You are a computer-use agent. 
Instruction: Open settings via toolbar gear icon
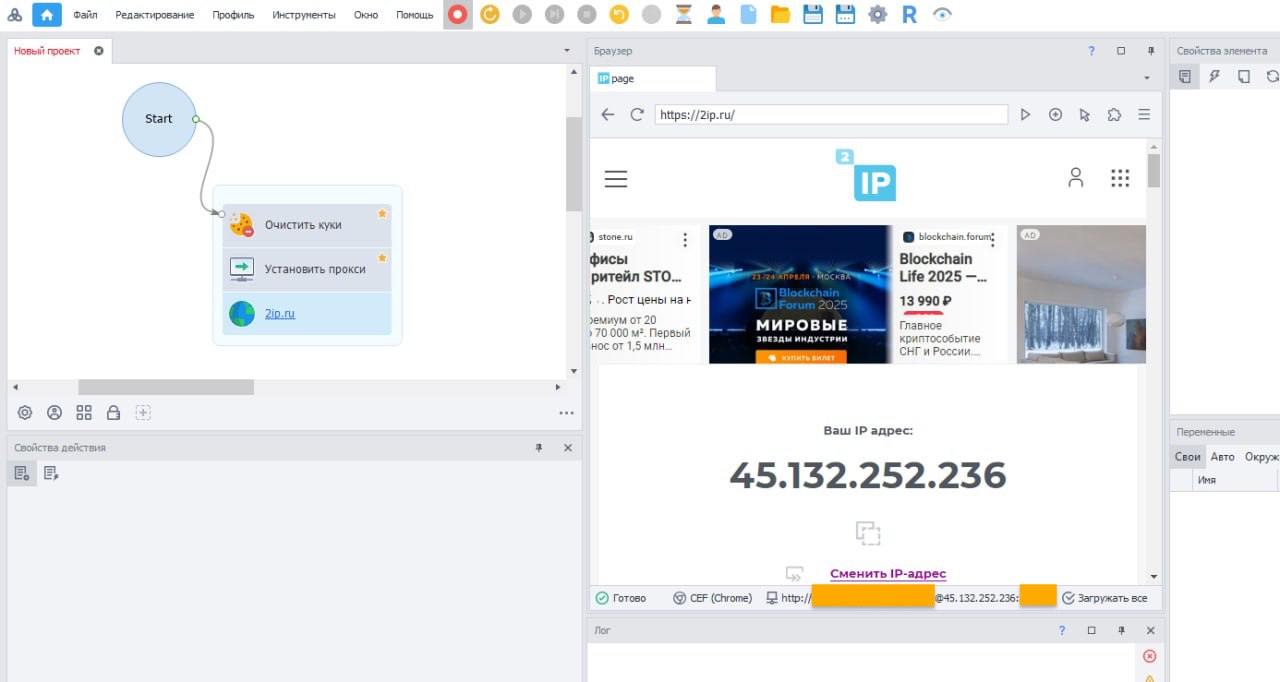pos(877,15)
